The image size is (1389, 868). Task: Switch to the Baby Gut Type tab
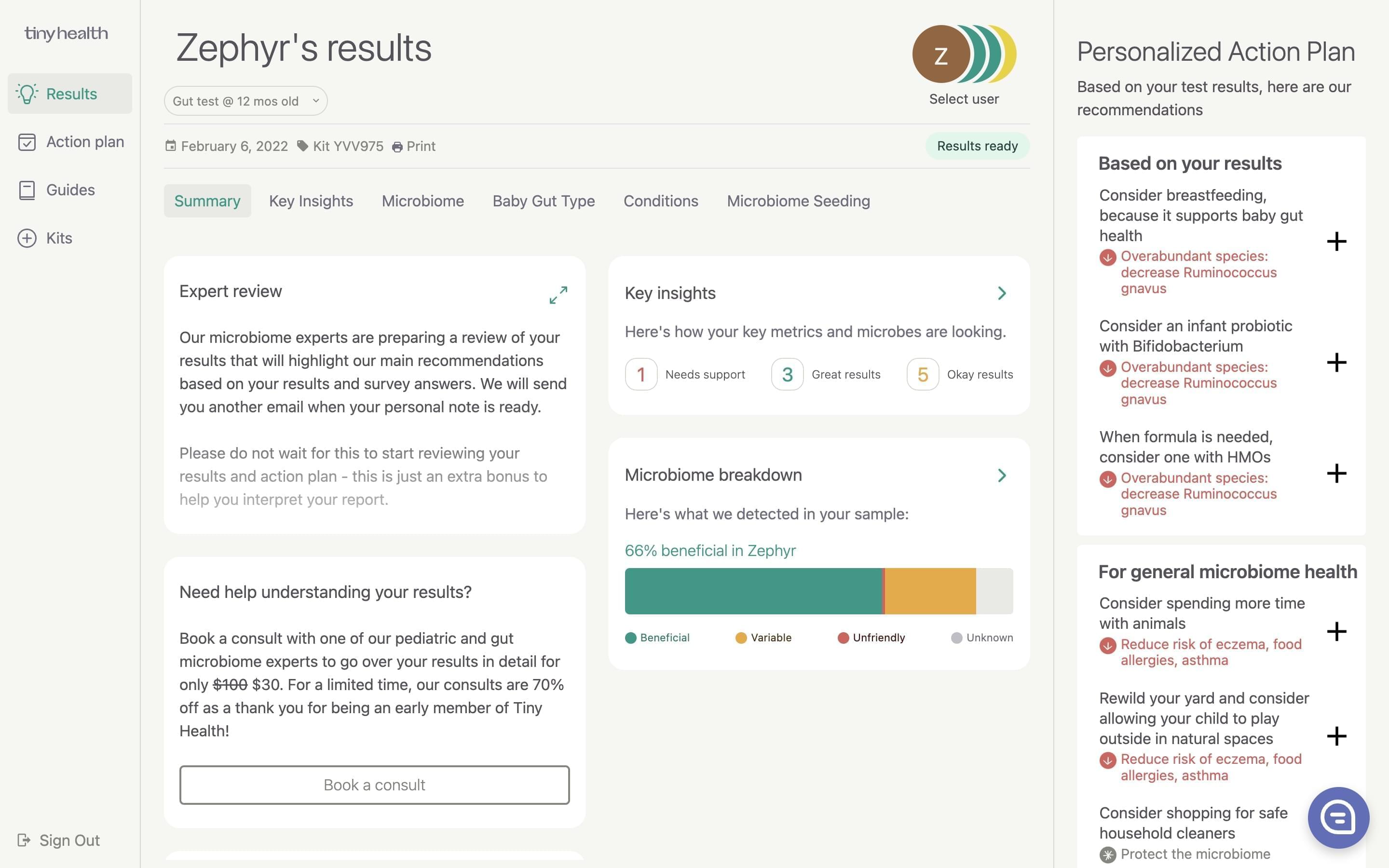[543, 201]
